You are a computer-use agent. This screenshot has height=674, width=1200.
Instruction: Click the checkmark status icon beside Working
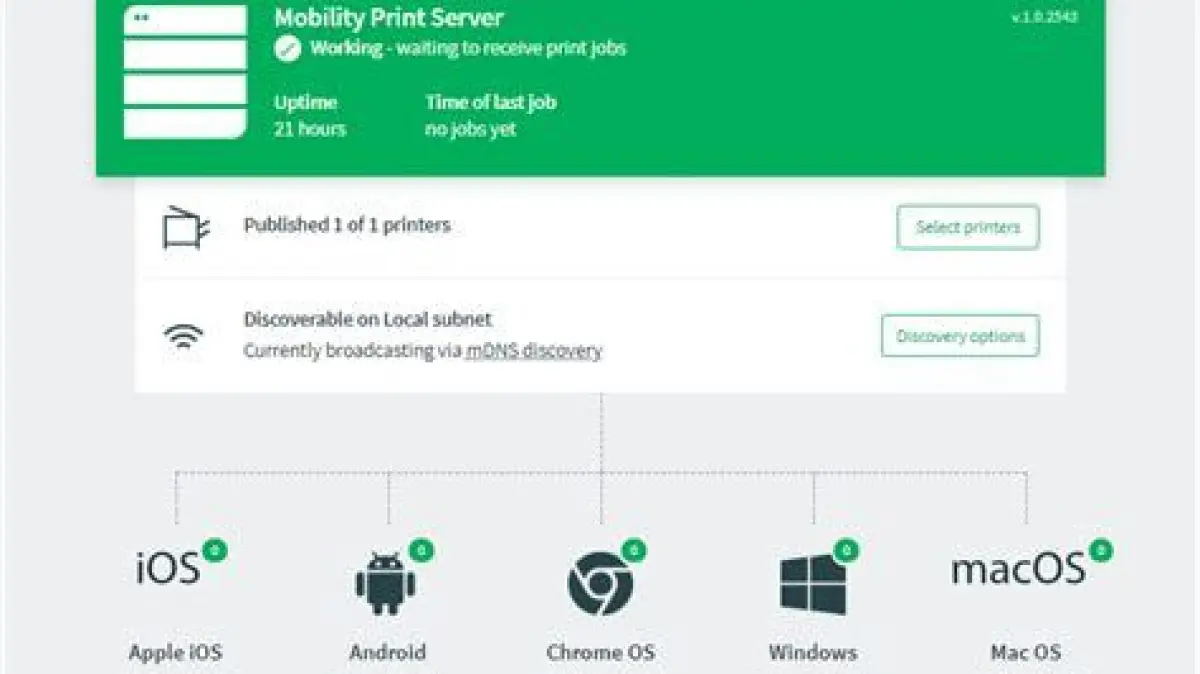tap(288, 49)
